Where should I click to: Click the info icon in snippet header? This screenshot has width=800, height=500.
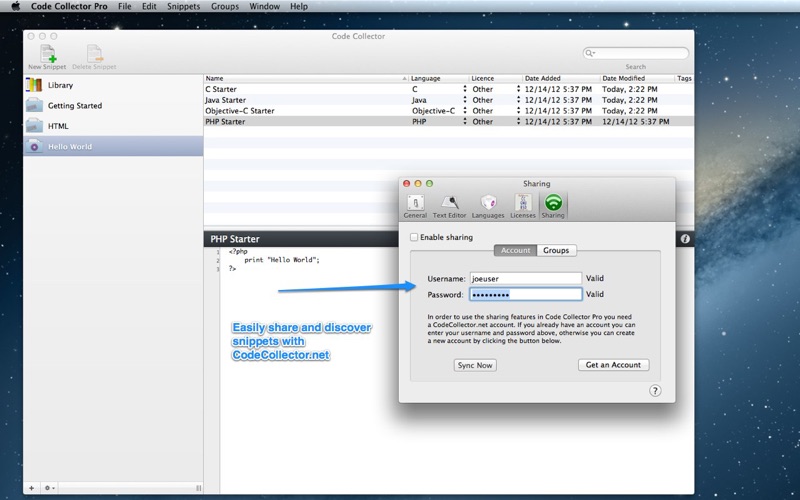(x=685, y=240)
